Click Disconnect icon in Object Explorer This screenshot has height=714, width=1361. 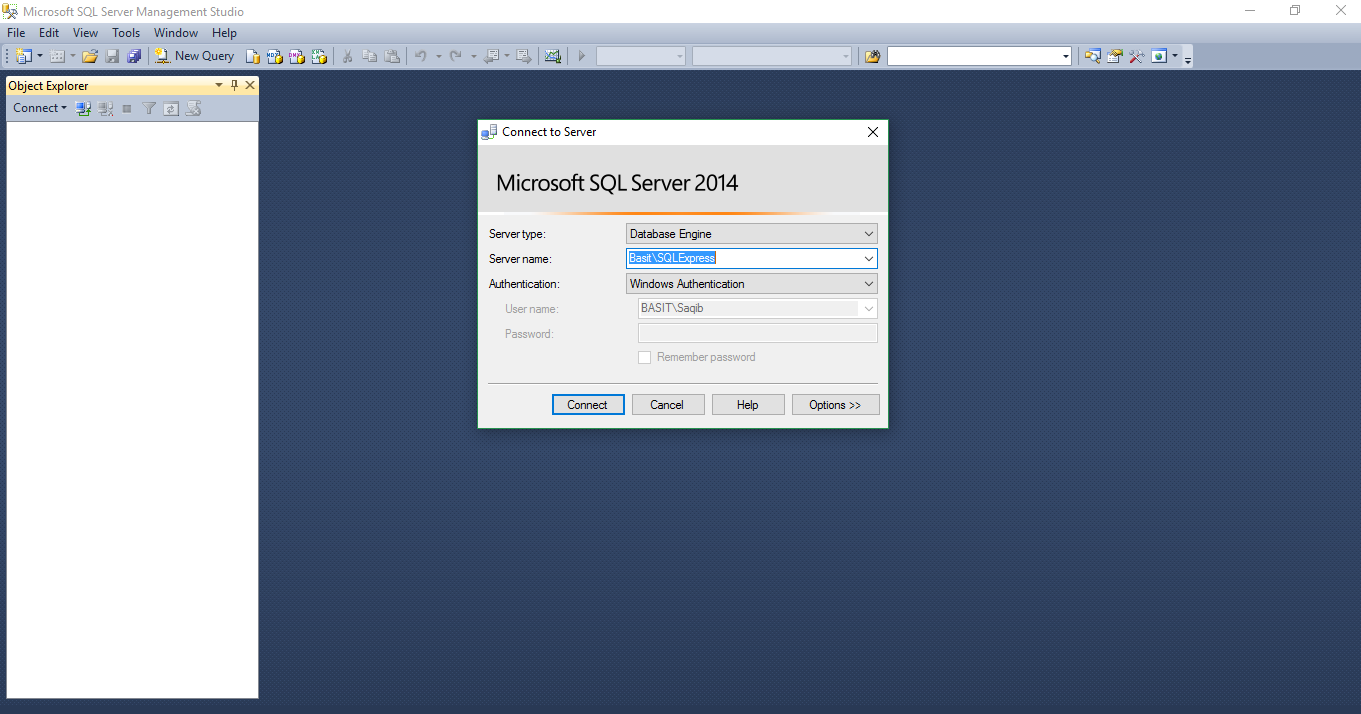click(x=106, y=108)
